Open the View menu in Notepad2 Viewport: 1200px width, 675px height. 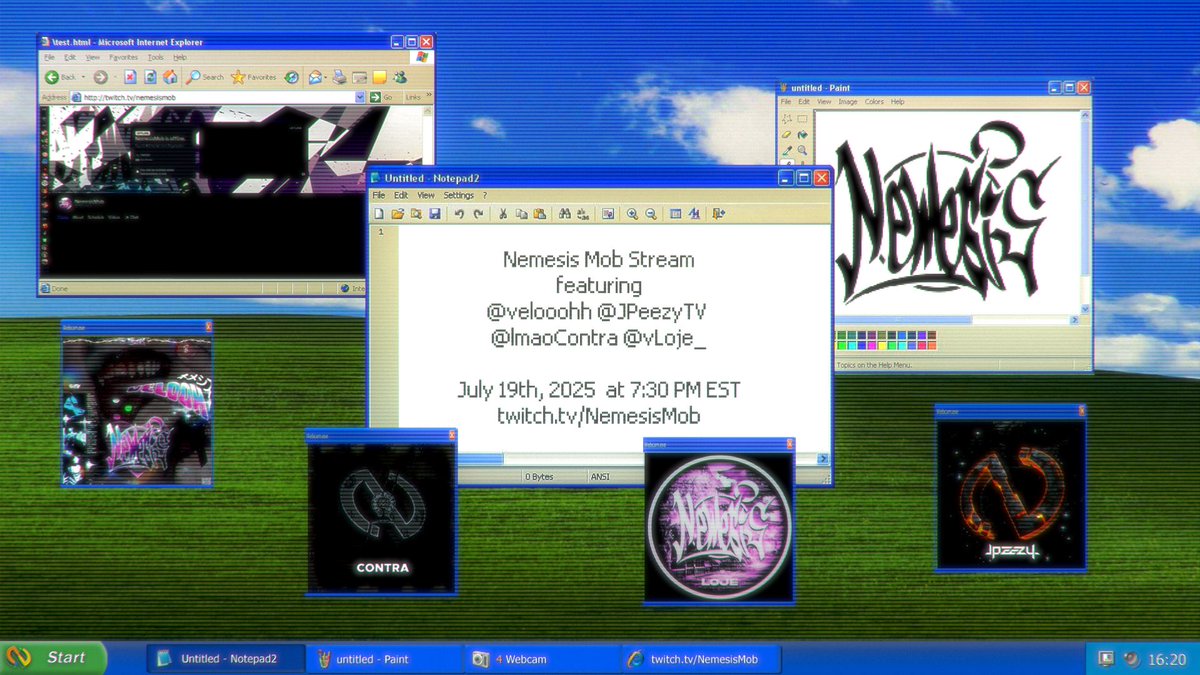(x=426, y=195)
